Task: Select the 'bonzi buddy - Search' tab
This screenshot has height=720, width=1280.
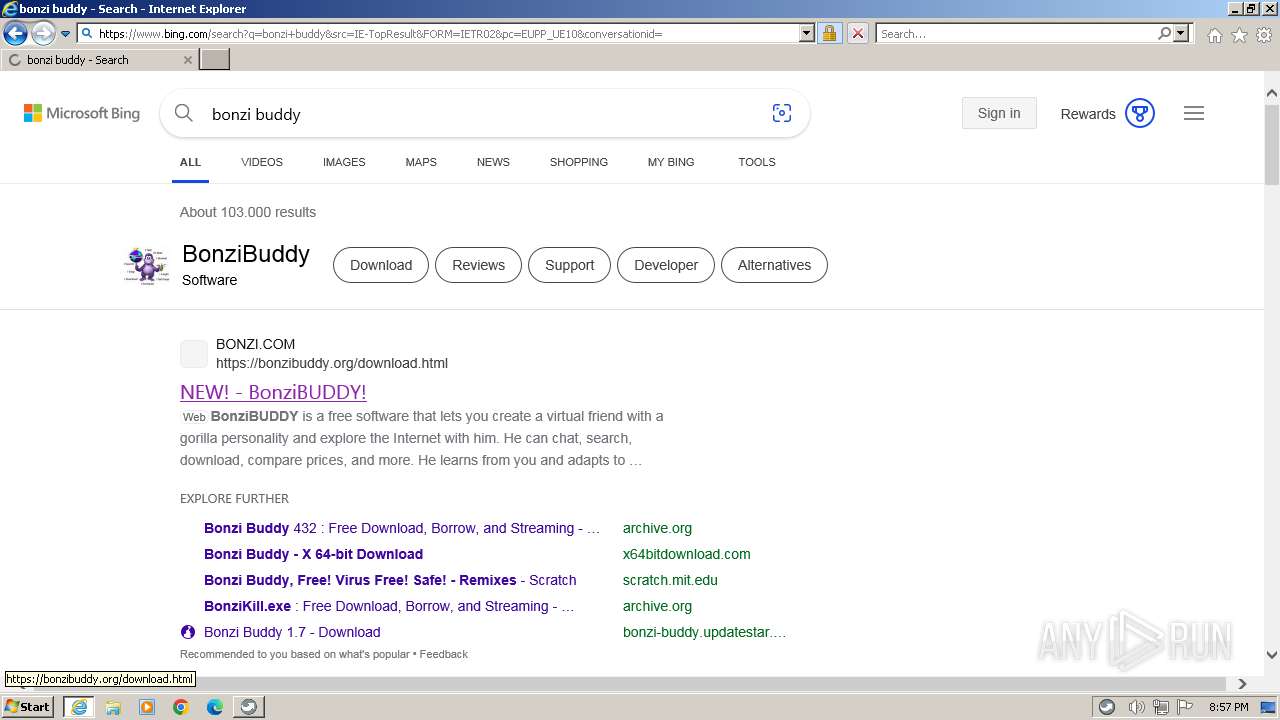Action: pos(99,60)
